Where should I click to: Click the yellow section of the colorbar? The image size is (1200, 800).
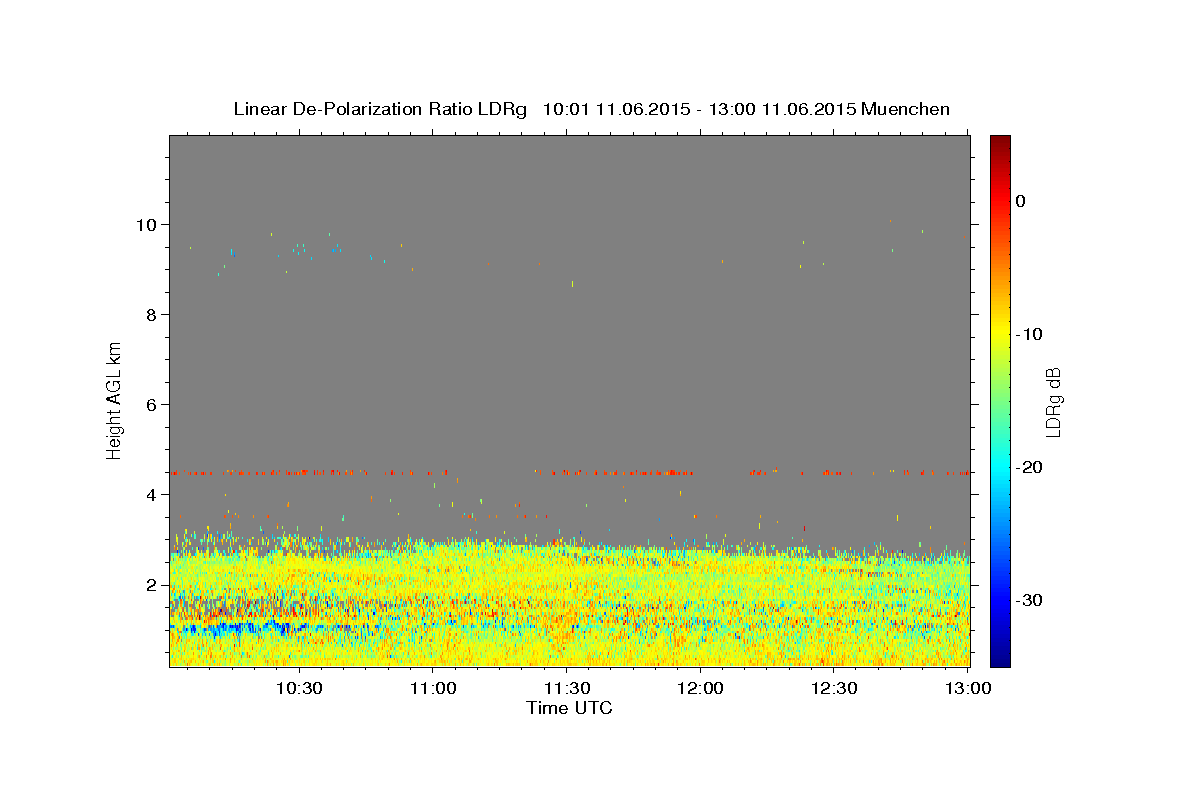point(1000,335)
